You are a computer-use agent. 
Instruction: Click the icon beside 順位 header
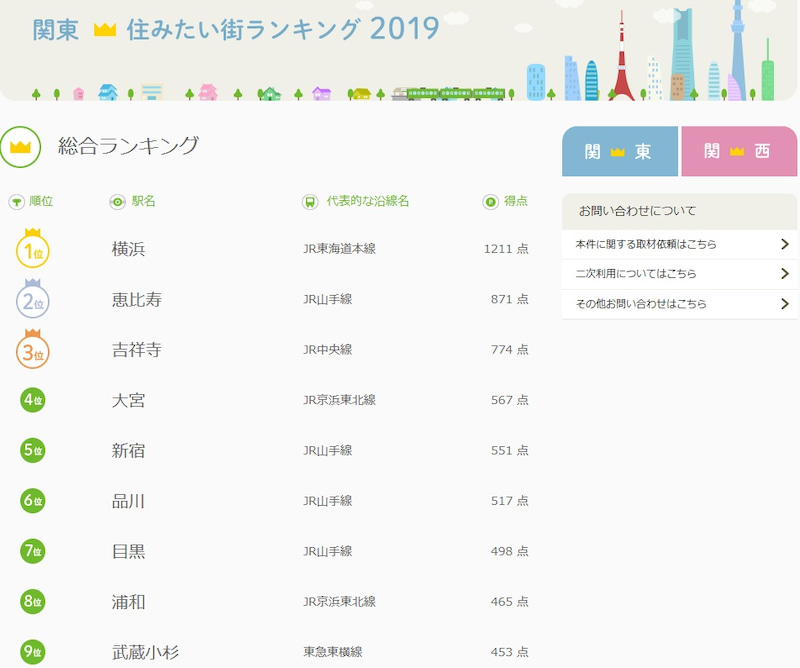(16, 202)
